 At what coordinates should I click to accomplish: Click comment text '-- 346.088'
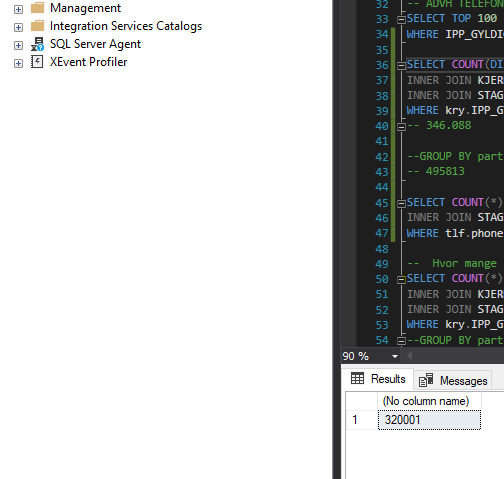click(439, 126)
